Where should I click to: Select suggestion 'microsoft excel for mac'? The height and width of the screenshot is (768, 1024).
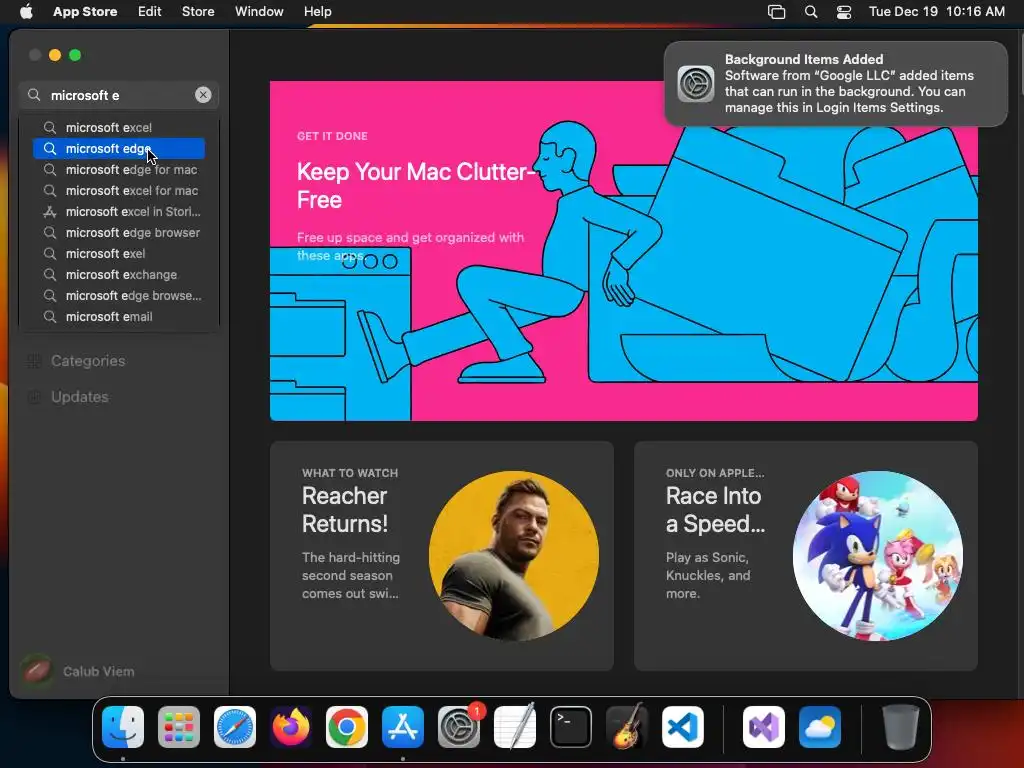119,191
